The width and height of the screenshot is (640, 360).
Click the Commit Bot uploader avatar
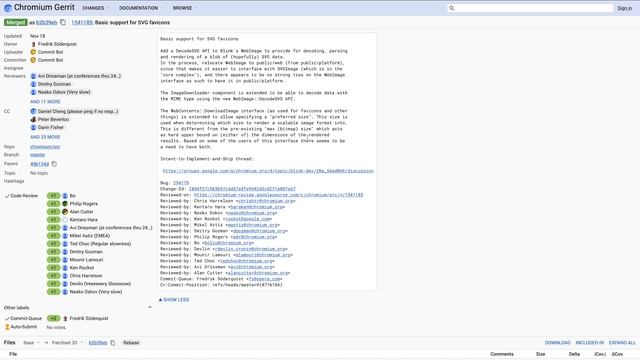point(33,52)
